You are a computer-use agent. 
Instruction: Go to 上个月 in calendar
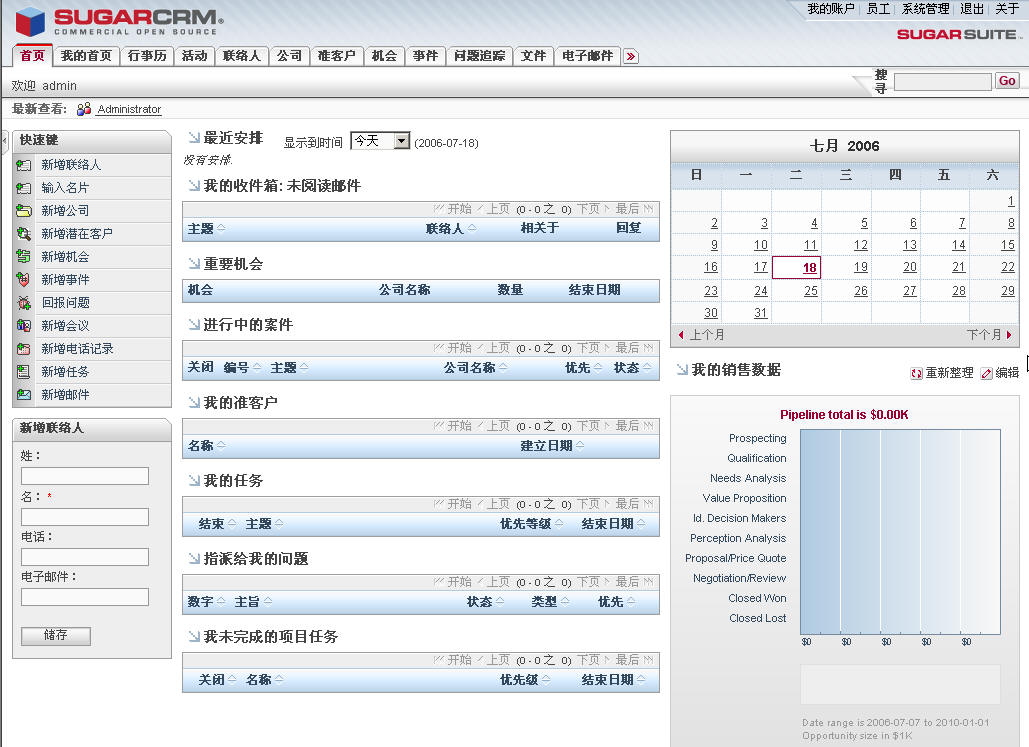tap(701, 335)
